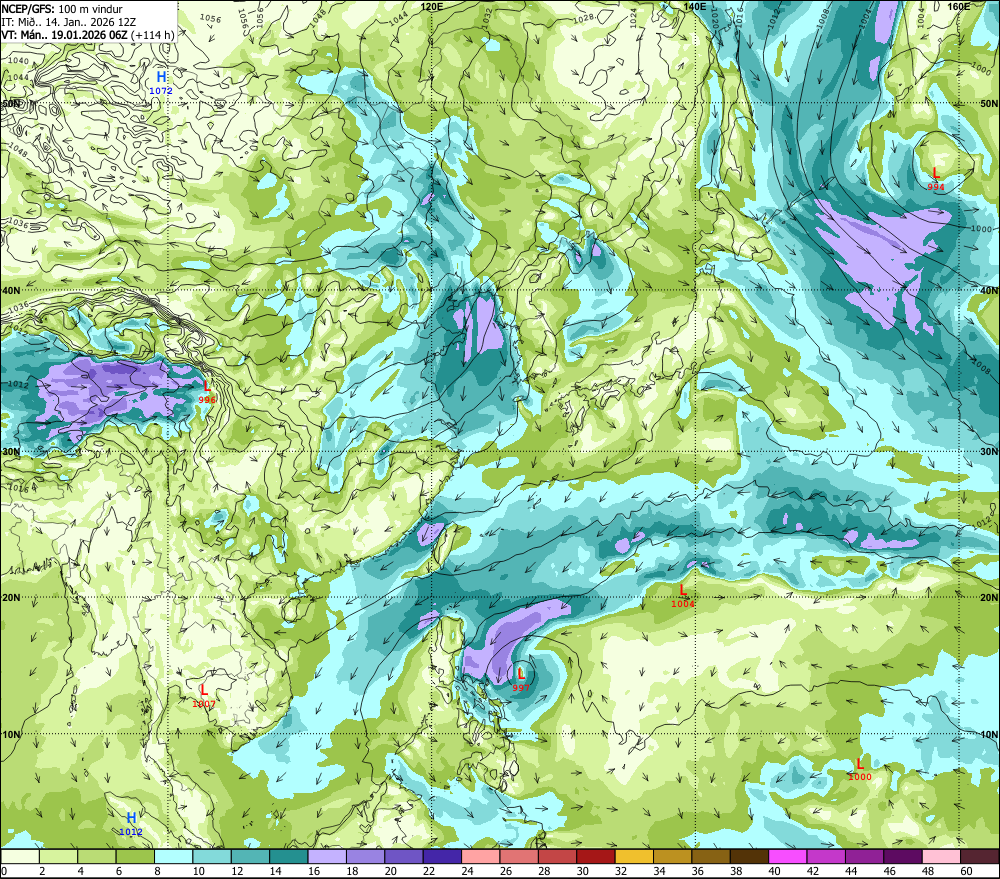The image size is (1000, 879).
Task: Click the legend number 42
Action: coord(812,871)
